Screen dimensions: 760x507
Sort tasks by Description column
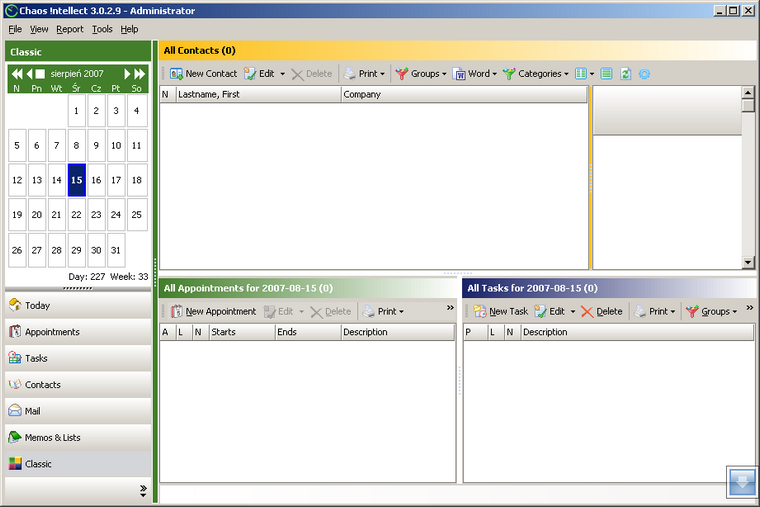pyautogui.click(x=637, y=332)
